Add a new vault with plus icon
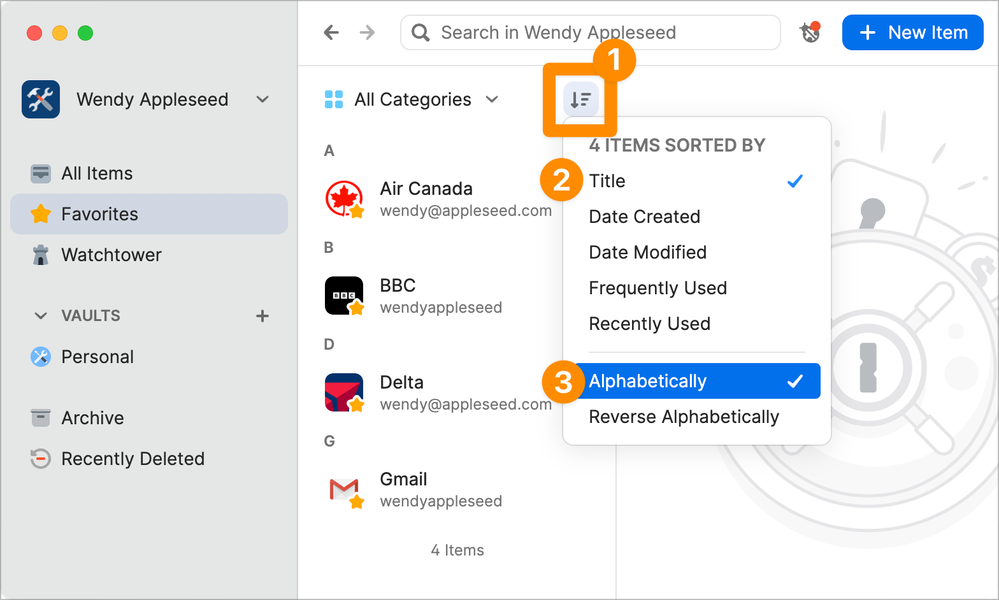The image size is (999, 600). [x=262, y=316]
